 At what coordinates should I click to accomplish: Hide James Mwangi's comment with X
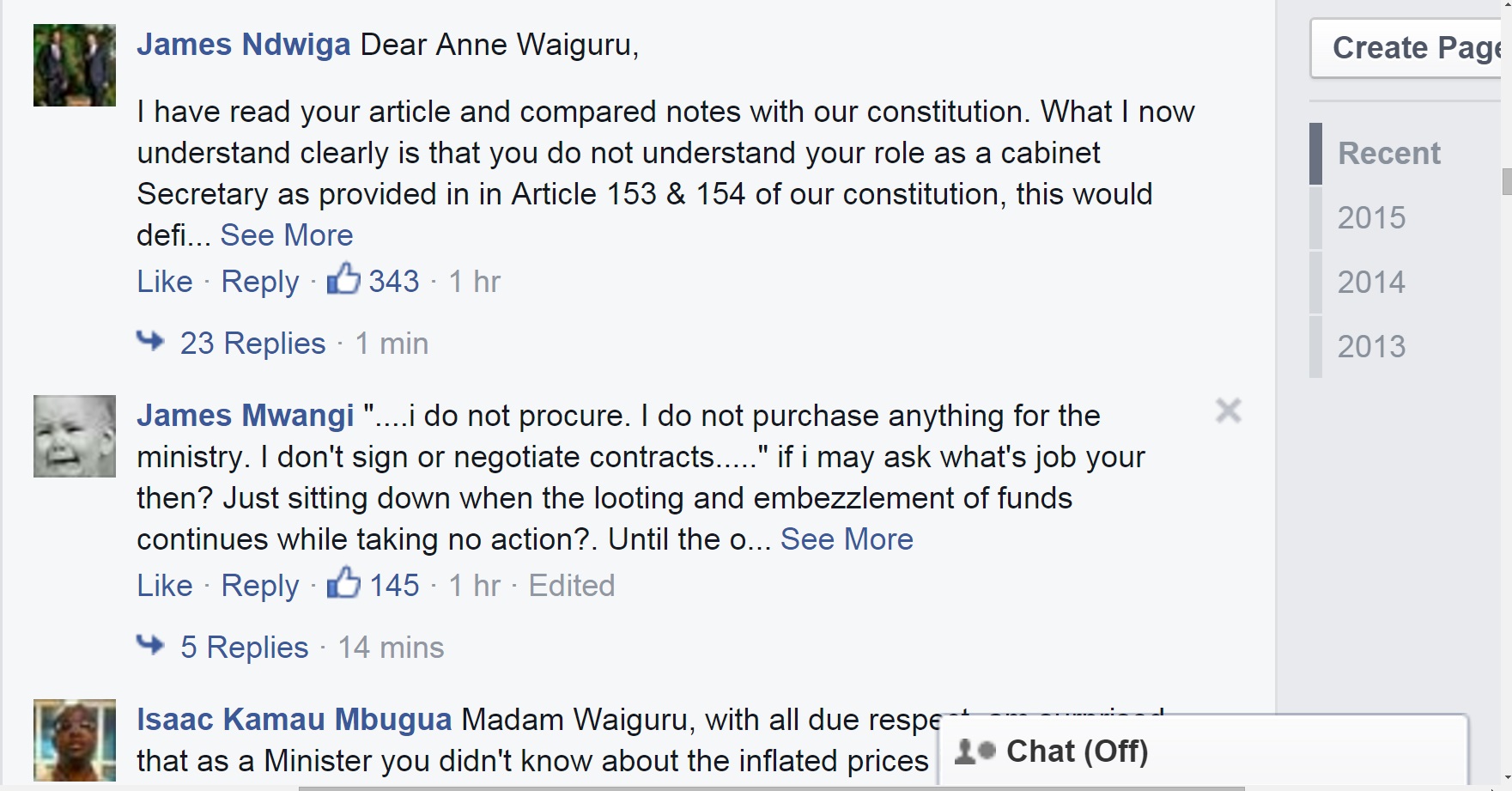[x=1229, y=411]
